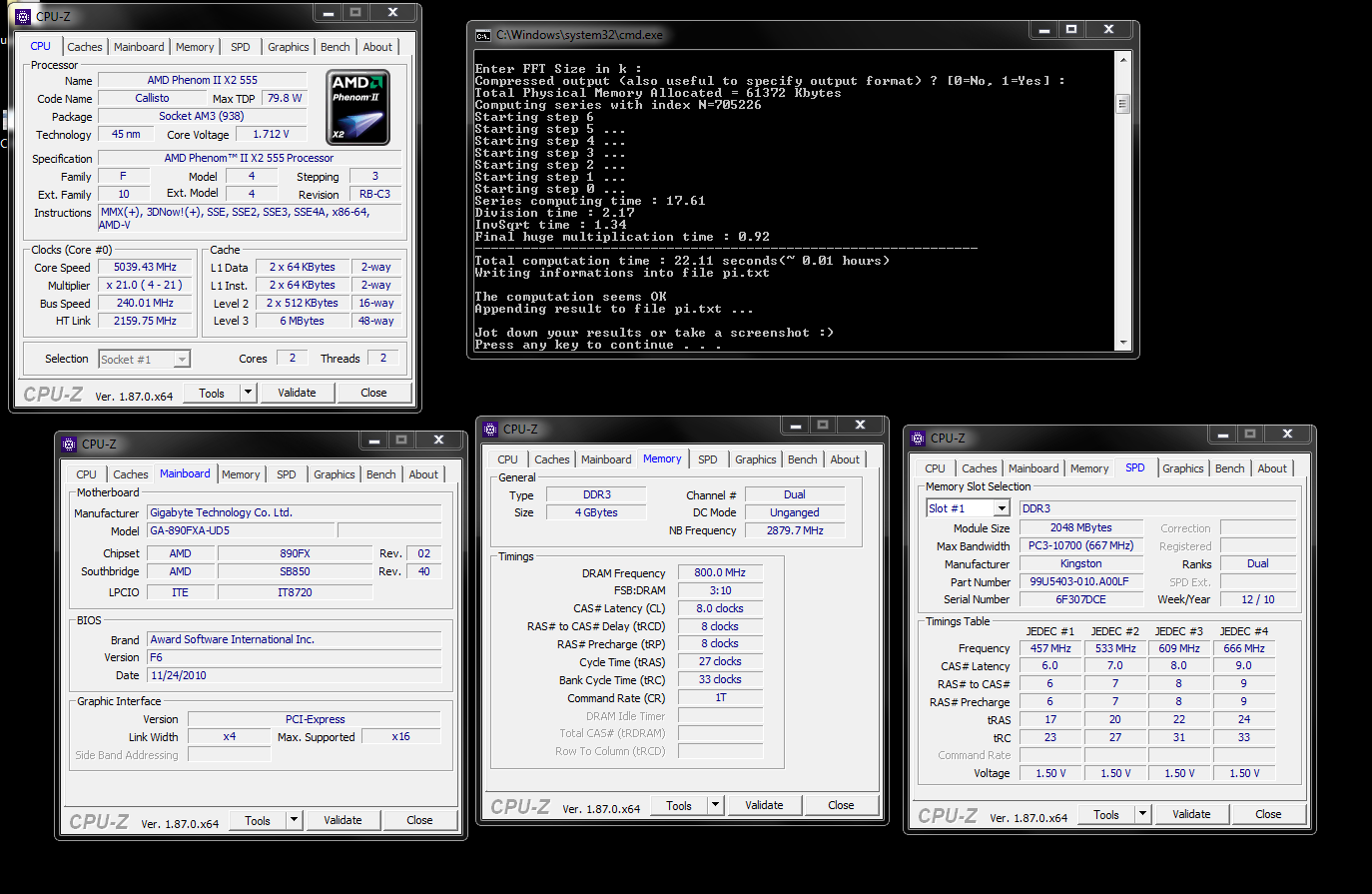Click the Max Bandwidth value PC3-10700 (667 MHz)
1372x894 pixels.
pyautogui.click(x=1080, y=545)
